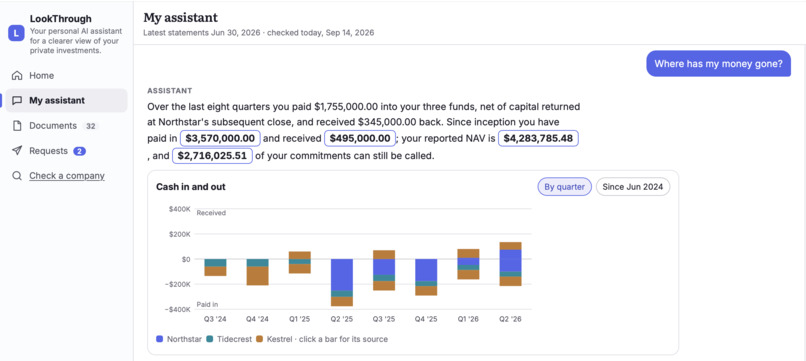Click the Northstar legend color swatch

tap(160, 339)
